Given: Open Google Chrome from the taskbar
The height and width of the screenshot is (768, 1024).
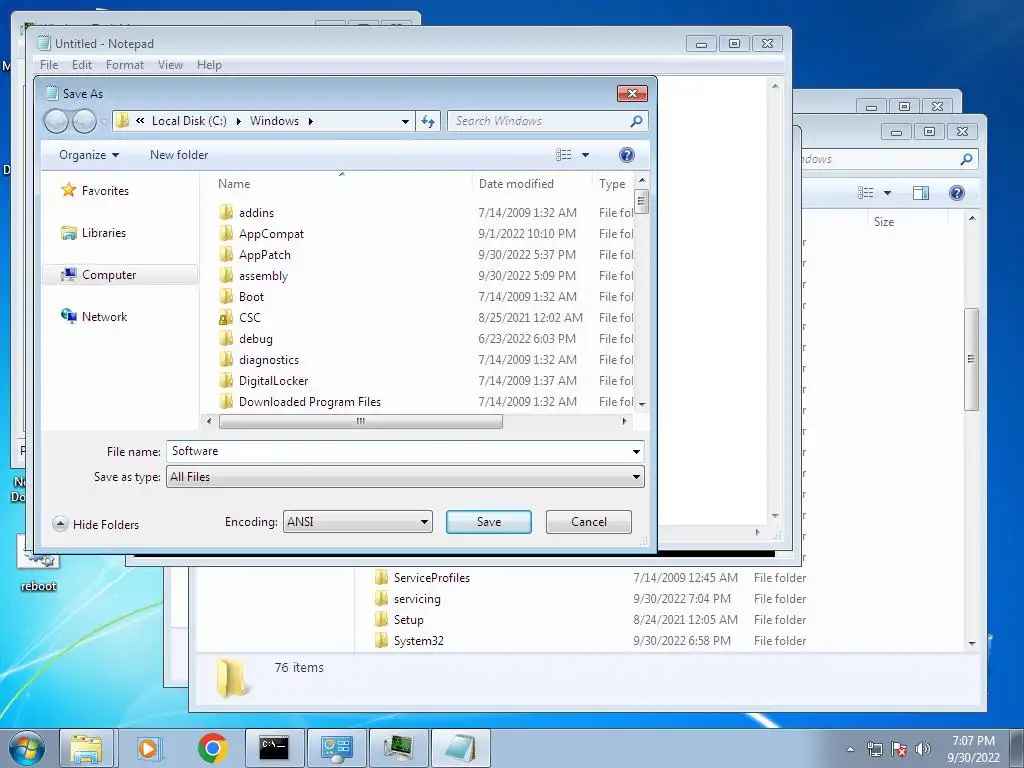Looking at the screenshot, I should (212, 748).
